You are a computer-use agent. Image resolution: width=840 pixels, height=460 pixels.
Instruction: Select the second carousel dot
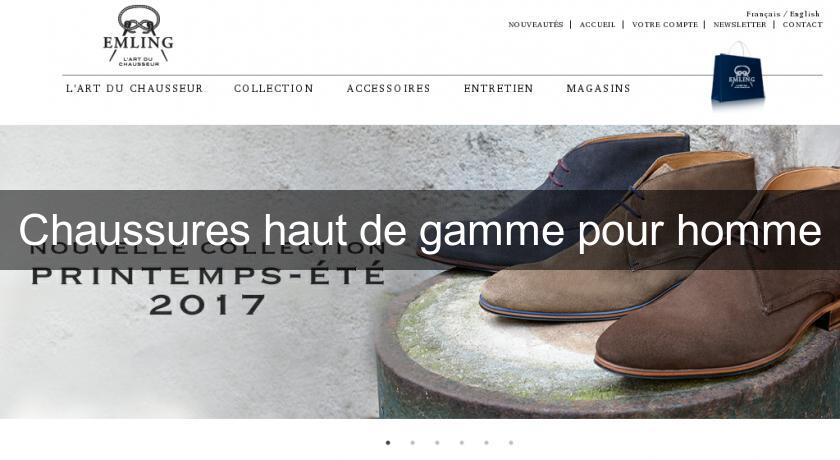tap(412, 443)
